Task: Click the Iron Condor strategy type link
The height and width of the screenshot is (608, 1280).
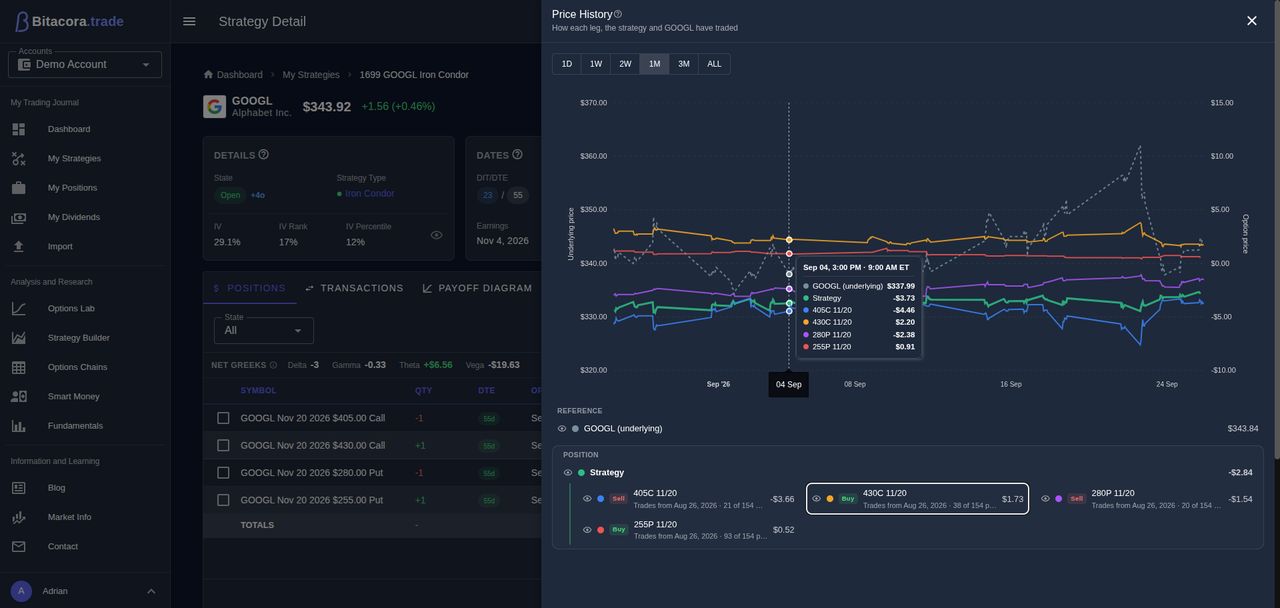Action: click(370, 194)
